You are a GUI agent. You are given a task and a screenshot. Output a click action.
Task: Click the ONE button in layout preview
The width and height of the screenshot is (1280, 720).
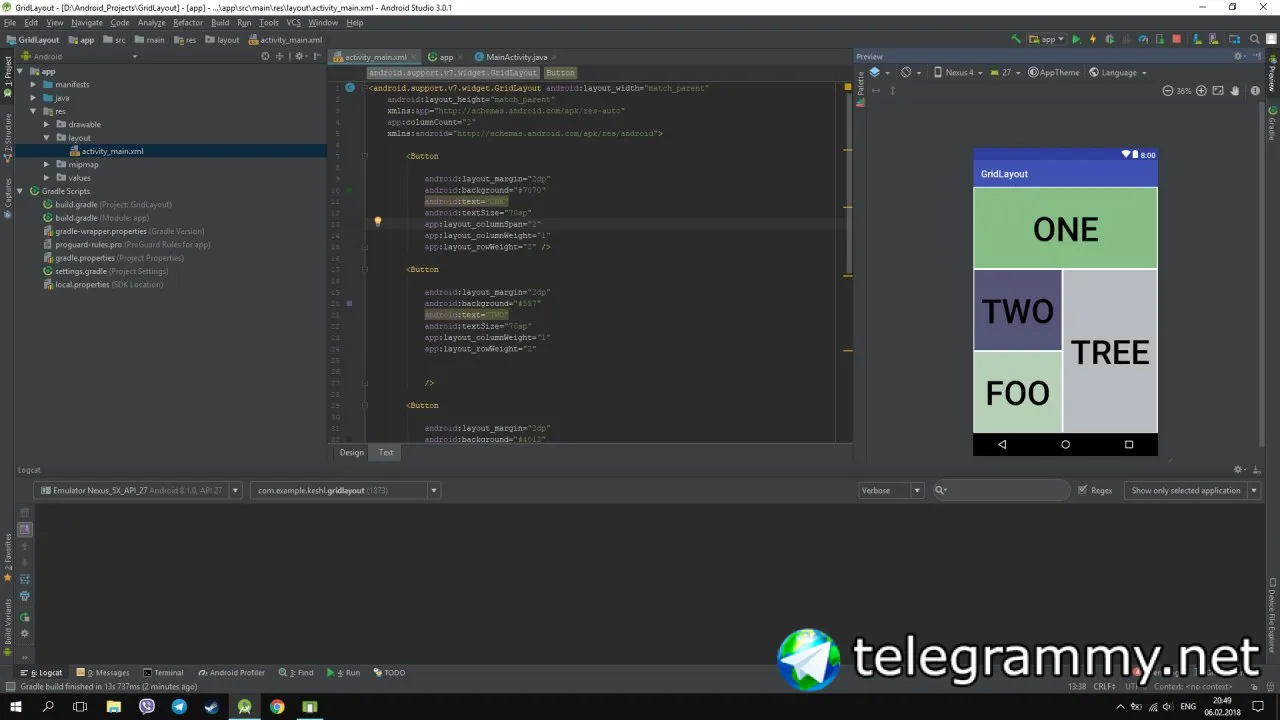1065,229
